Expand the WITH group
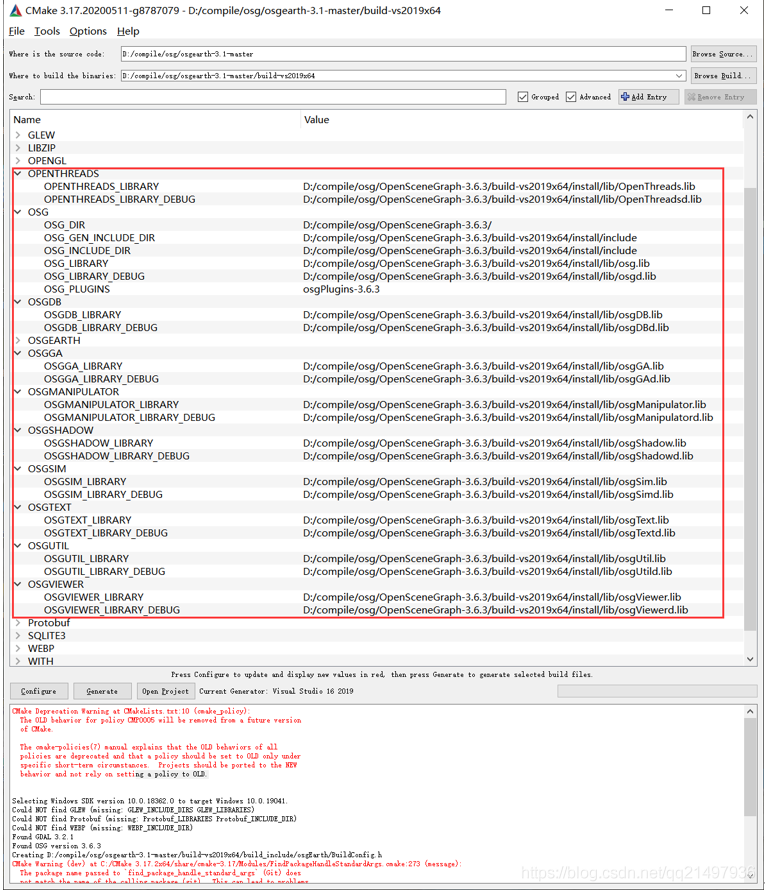 click(18, 661)
